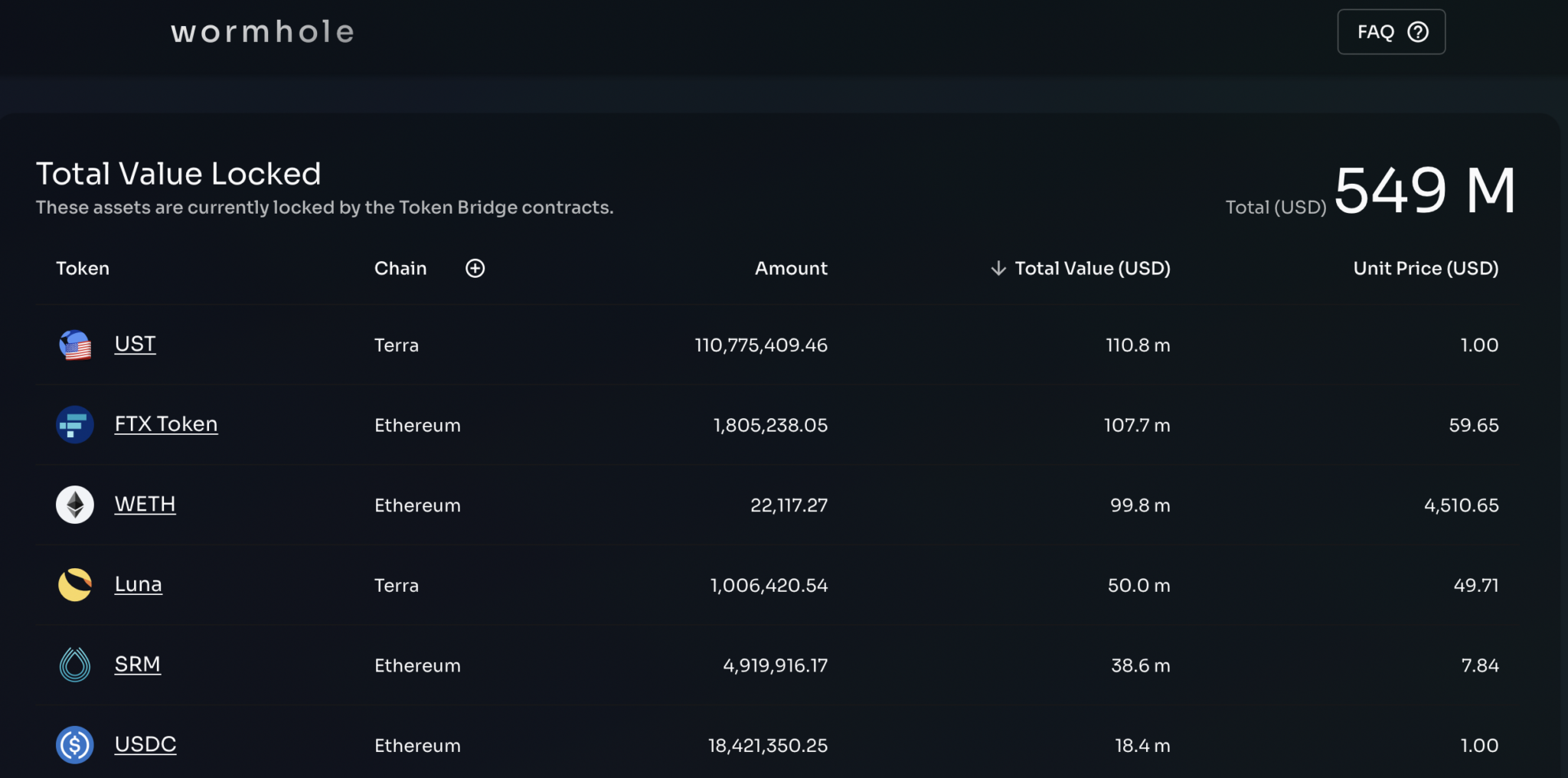Click the FTX Token logo icon

point(75,424)
